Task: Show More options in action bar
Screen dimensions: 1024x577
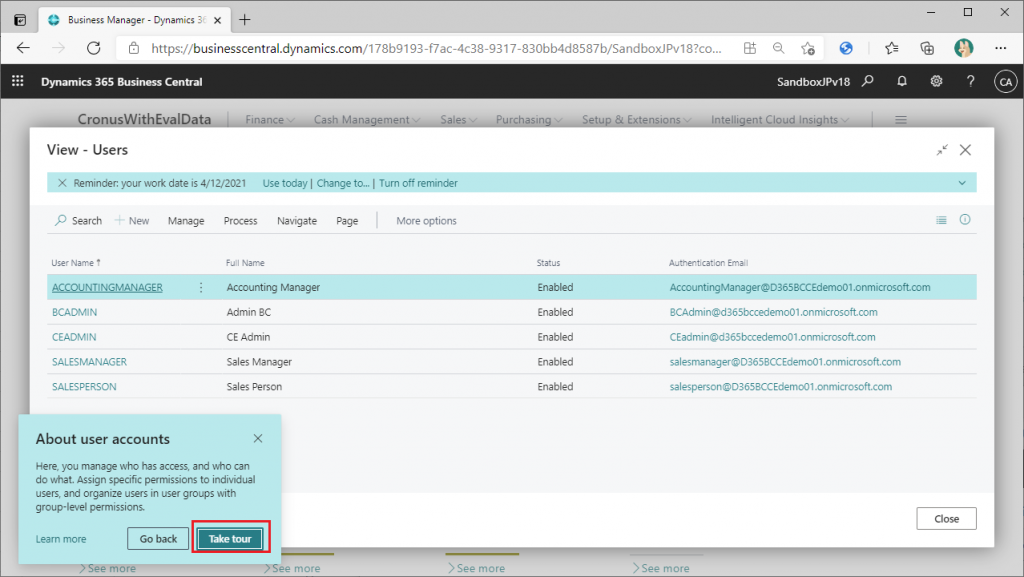Action: coord(426,221)
